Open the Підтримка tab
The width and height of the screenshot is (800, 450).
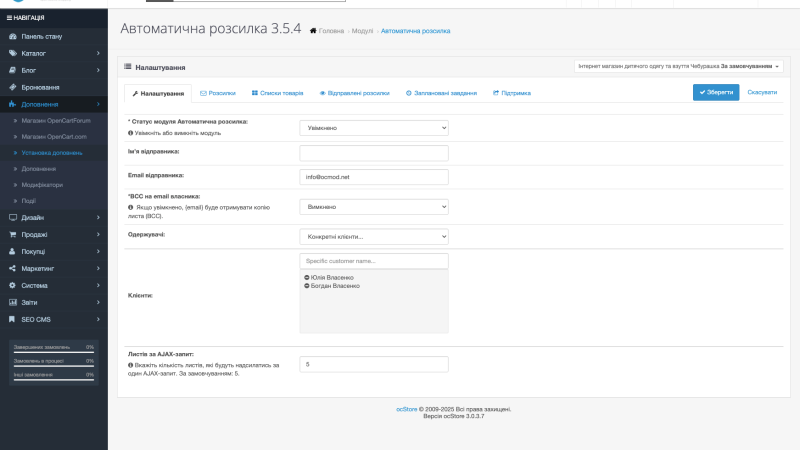pyautogui.click(x=512, y=93)
